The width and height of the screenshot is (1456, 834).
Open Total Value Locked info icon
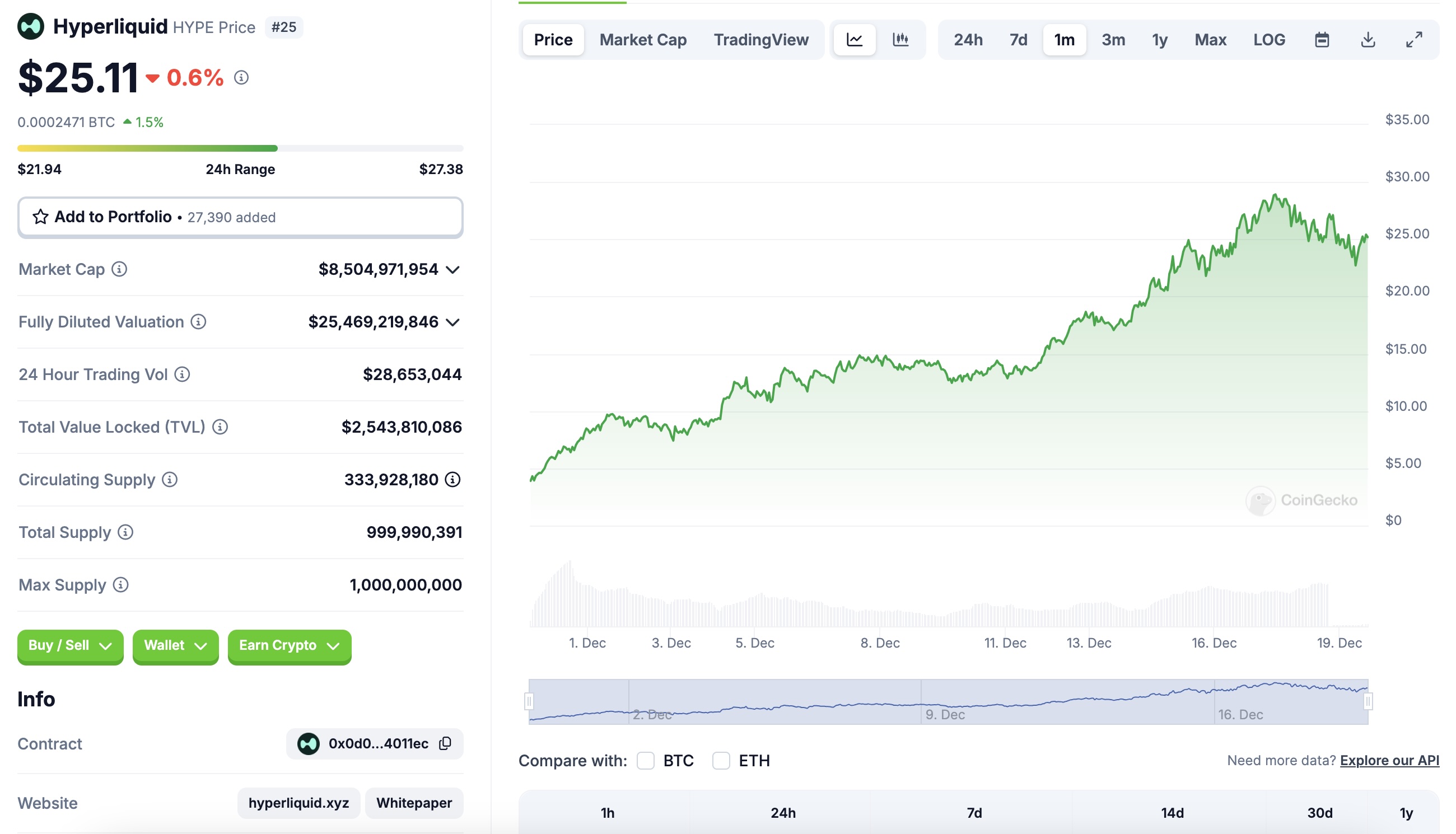point(220,427)
